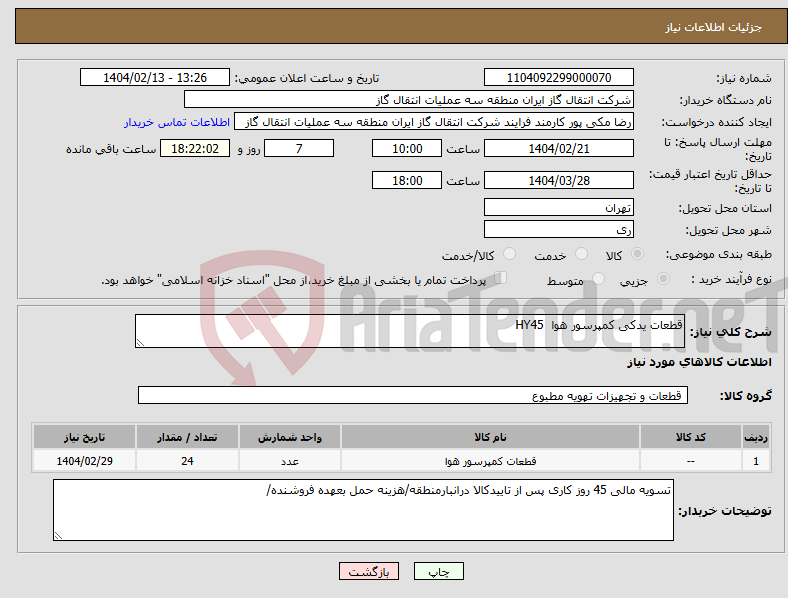Screen dimensions: 788x598
Task: Click the تعداد / مقدار column header
Action: click(187, 437)
